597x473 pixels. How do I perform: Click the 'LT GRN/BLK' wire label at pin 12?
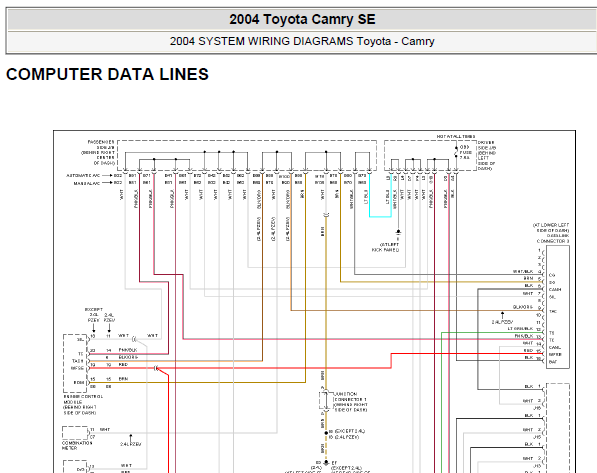pos(520,329)
